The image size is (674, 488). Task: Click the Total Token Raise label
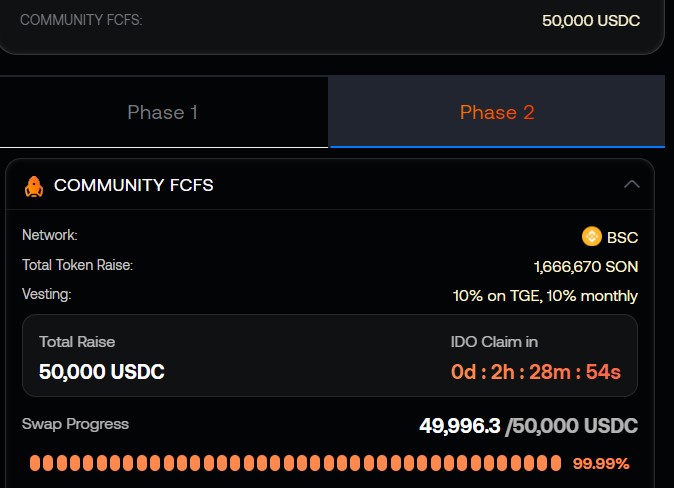pyautogui.click(x=77, y=265)
